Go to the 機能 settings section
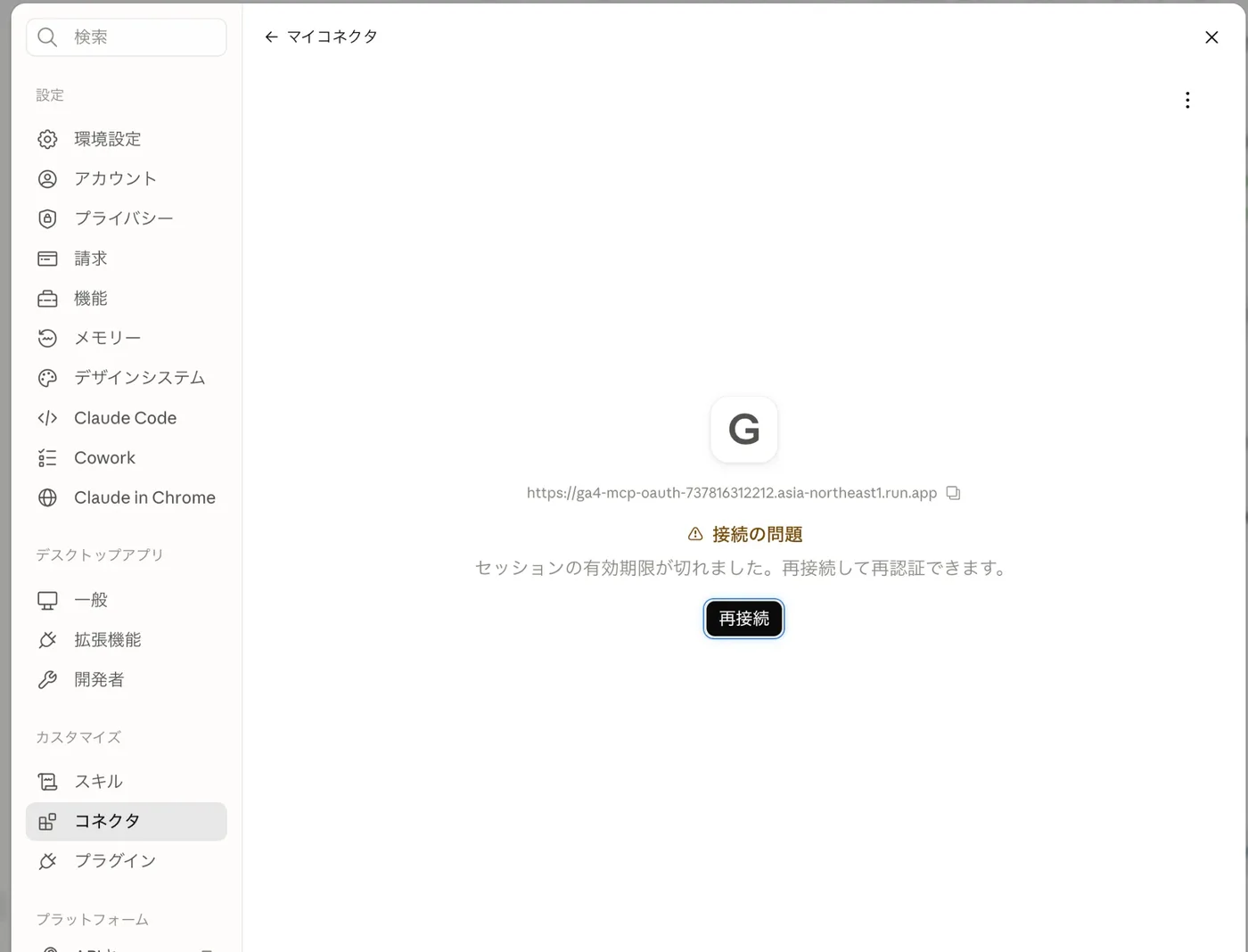 127,299
